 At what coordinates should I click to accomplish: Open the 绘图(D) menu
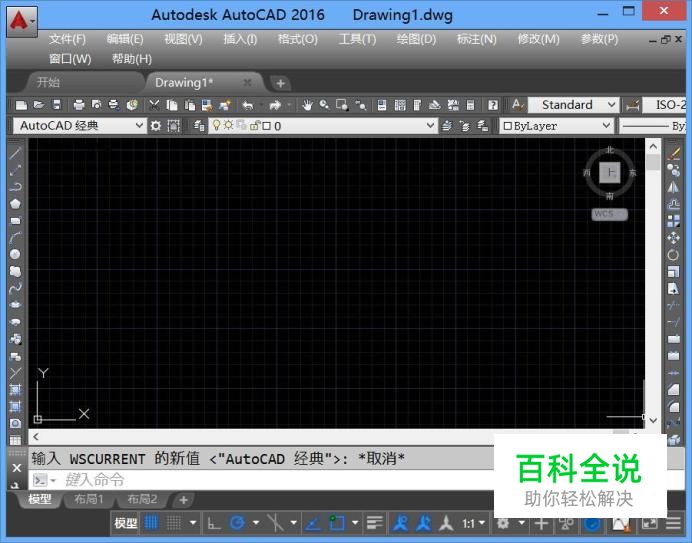tap(416, 39)
